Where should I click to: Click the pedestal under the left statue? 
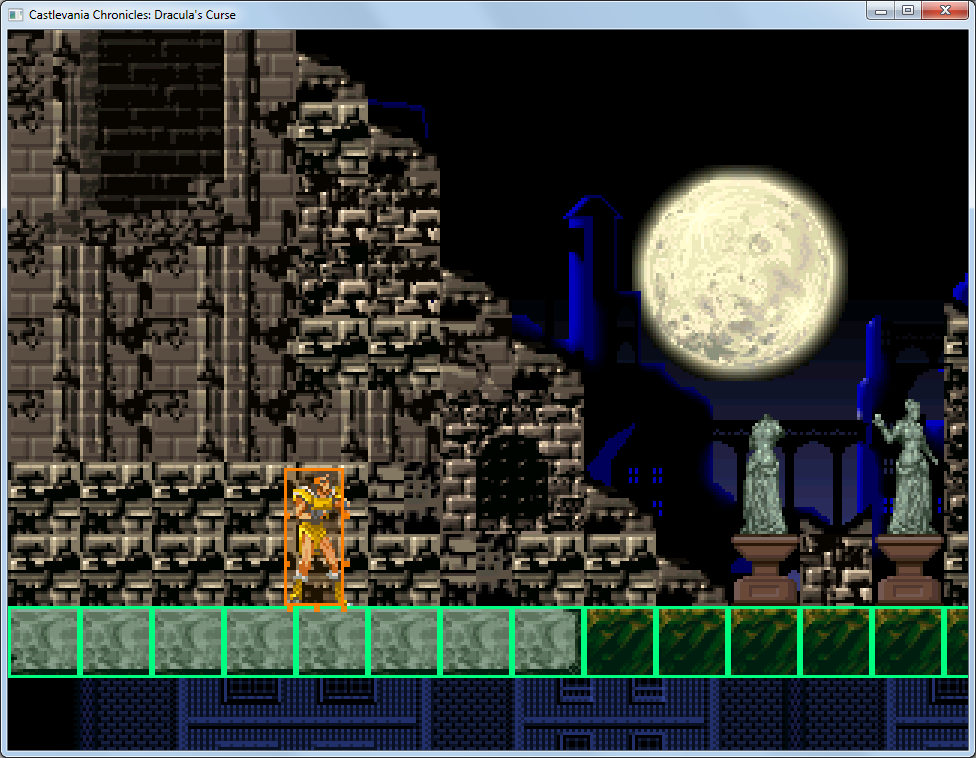coord(765,568)
